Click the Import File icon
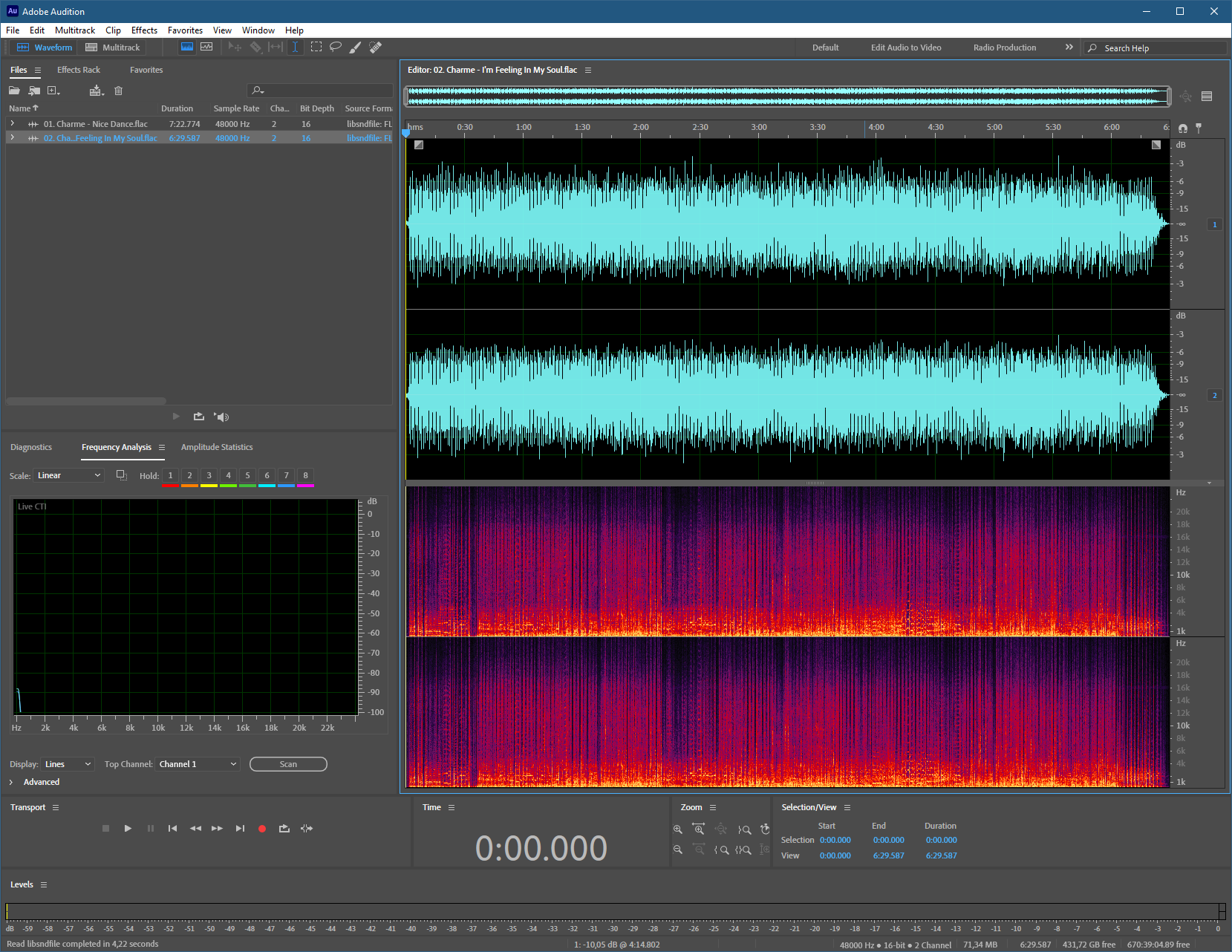 pyautogui.click(x=34, y=91)
